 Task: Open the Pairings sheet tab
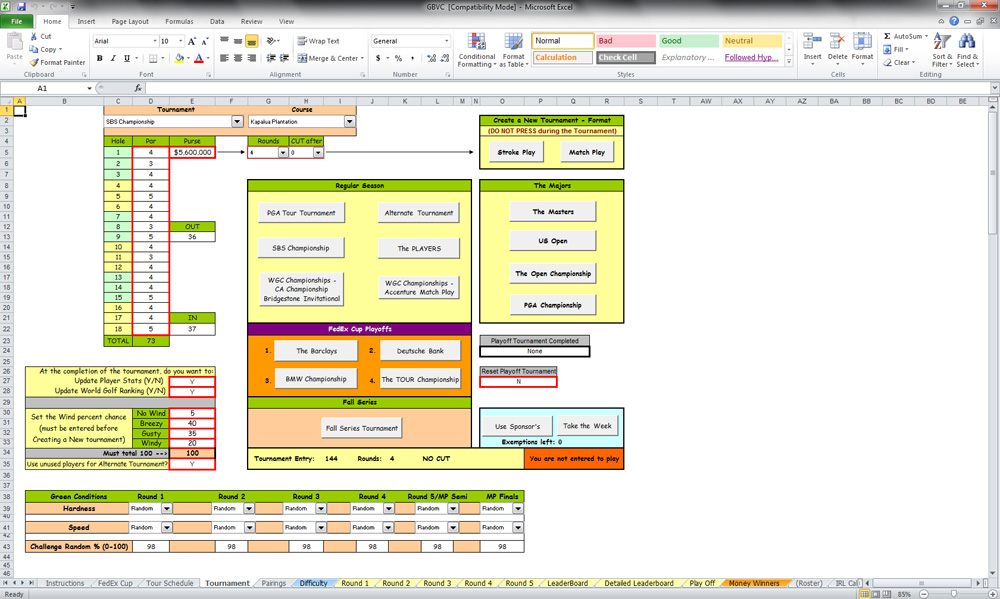(274, 583)
